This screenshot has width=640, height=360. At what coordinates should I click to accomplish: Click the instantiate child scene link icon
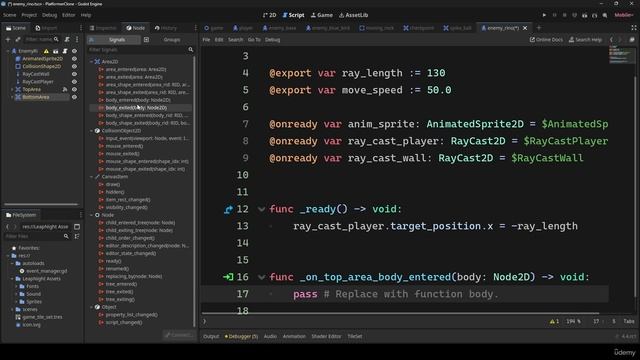point(18,40)
